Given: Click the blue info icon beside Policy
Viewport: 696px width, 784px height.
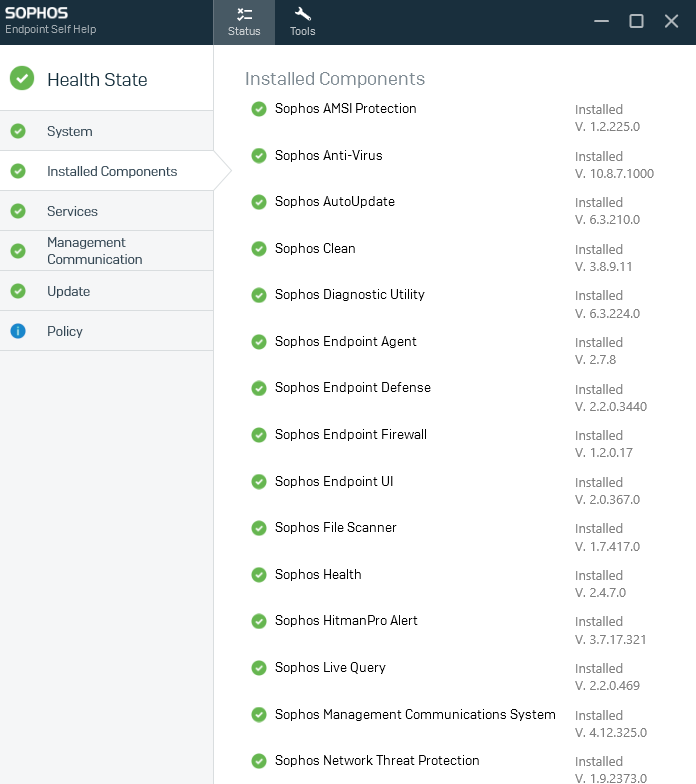Looking at the screenshot, I should (x=18, y=331).
